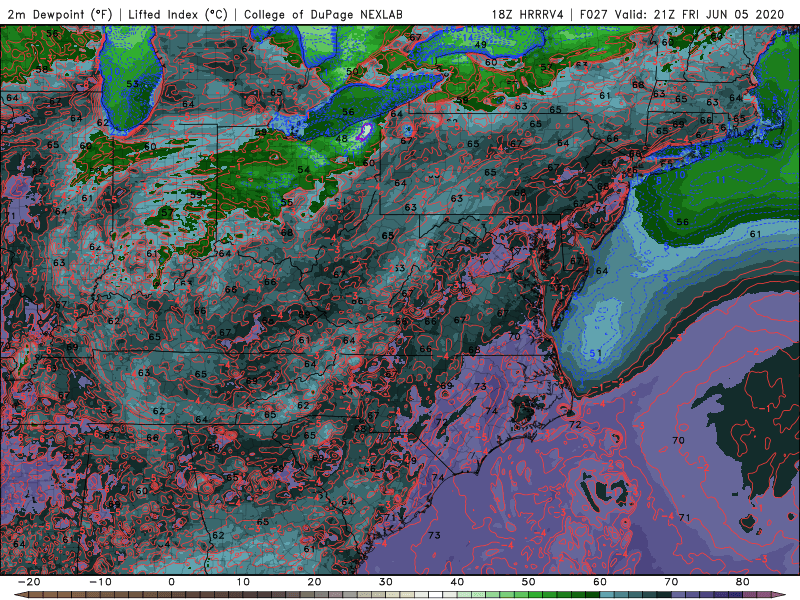800x600 pixels.
Task: Click dewpoint value 64 off the Delmarva coast
Action: pos(602,271)
